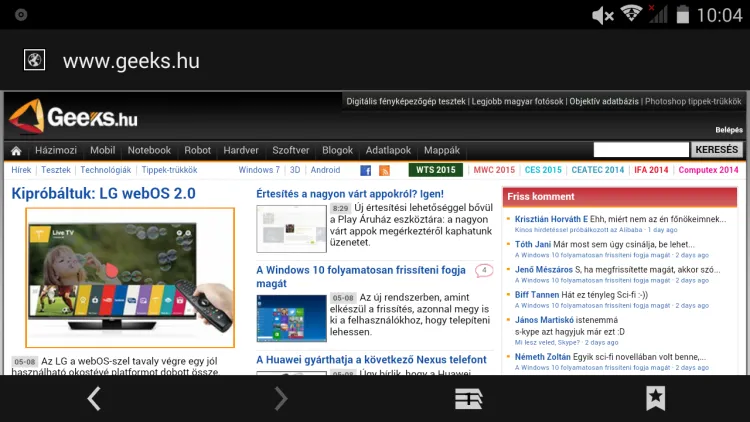Open the Adatlapok menu item
The height and width of the screenshot is (422, 750).
point(388,150)
